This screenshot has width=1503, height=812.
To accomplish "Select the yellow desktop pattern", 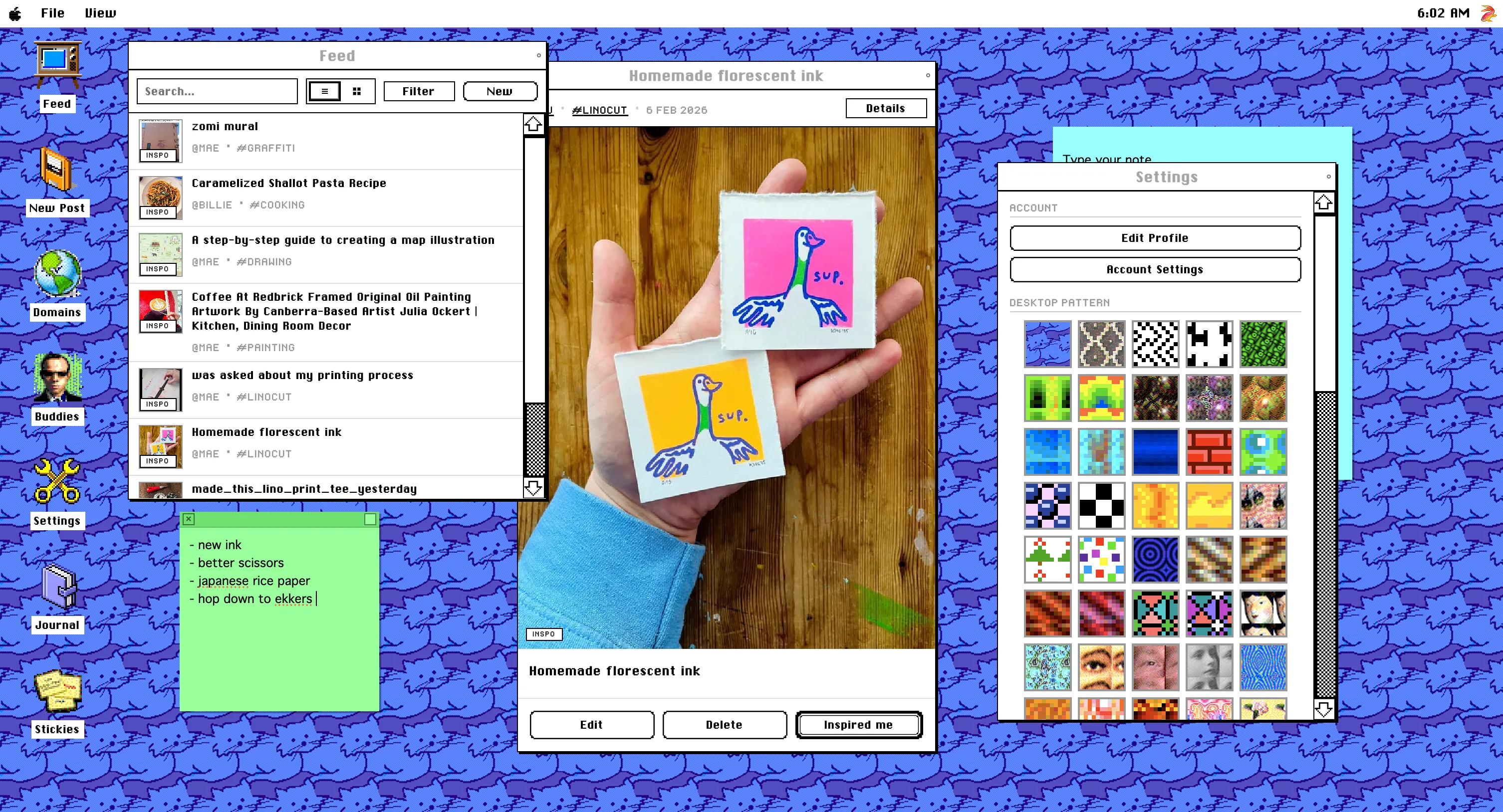I will (x=1209, y=506).
